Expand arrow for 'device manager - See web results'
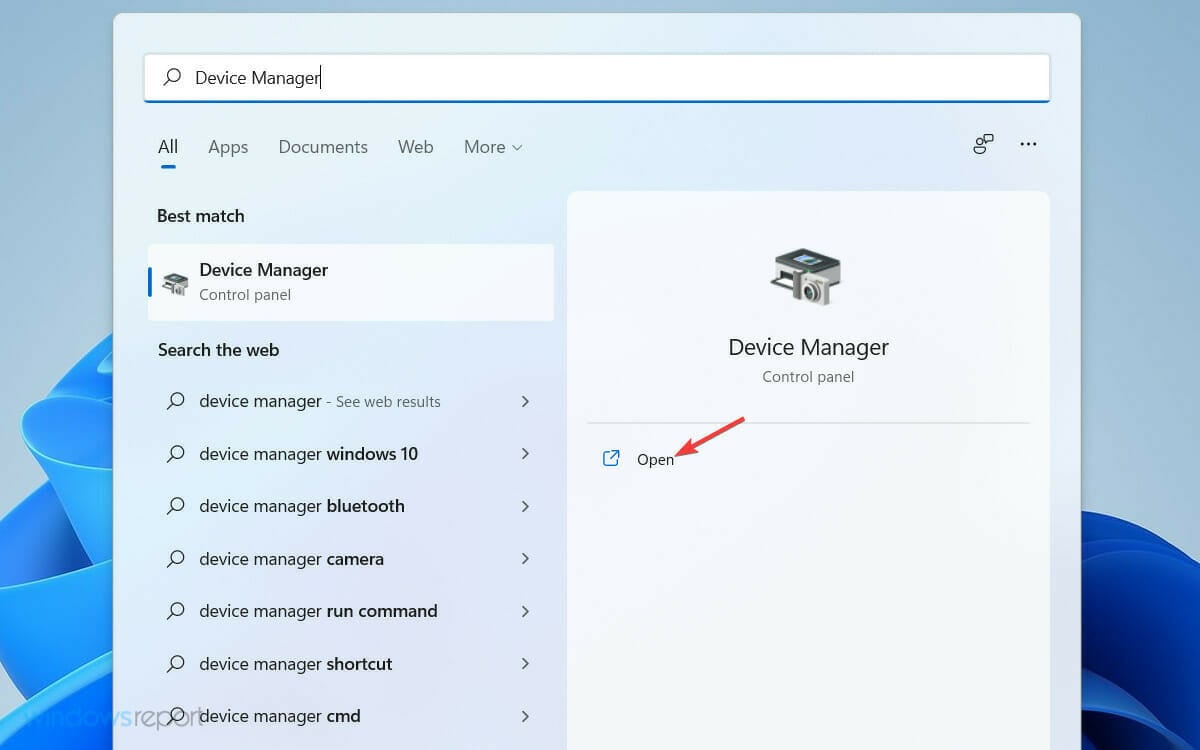This screenshot has height=750, width=1200. click(525, 401)
